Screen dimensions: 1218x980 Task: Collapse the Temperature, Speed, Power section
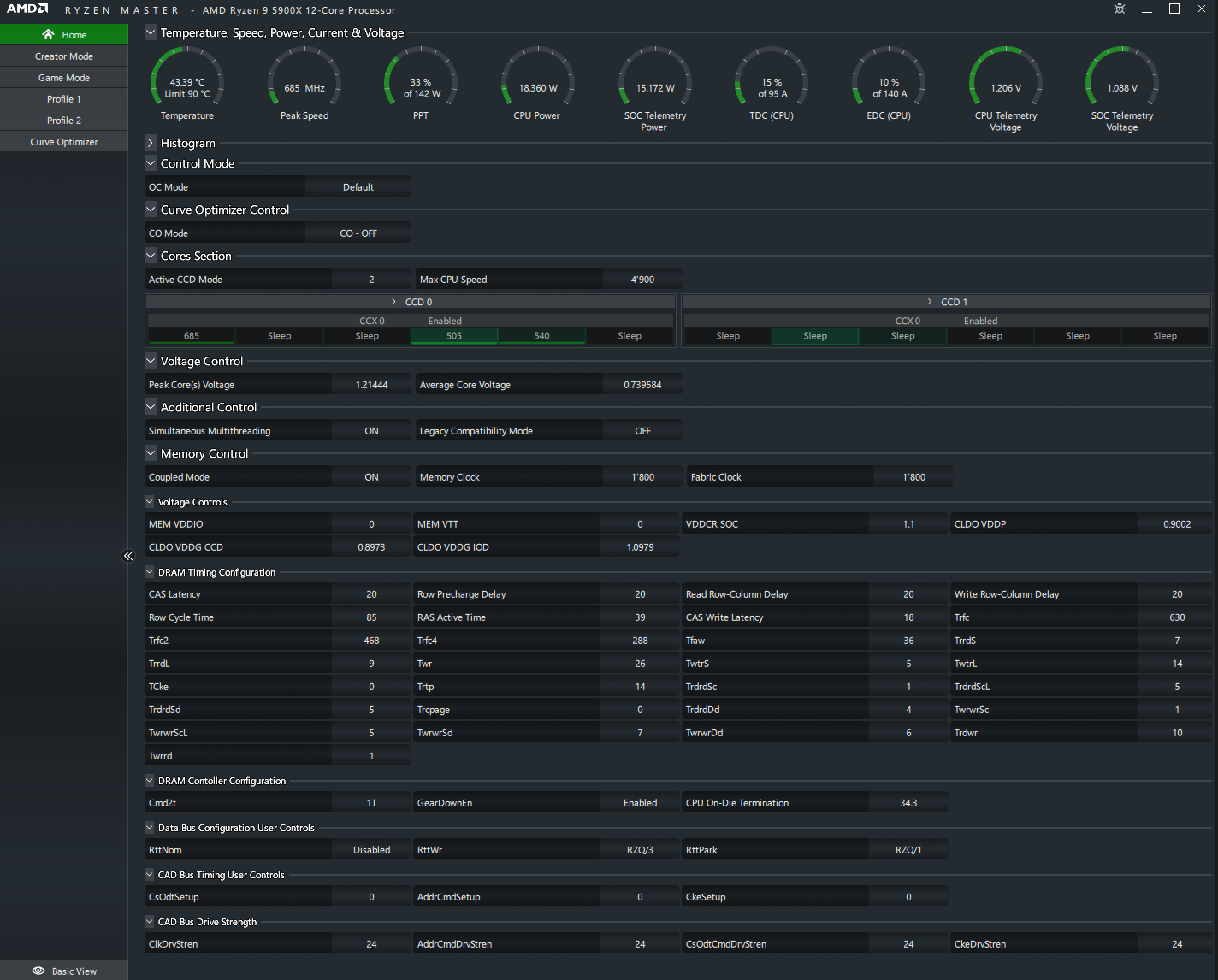151,32
